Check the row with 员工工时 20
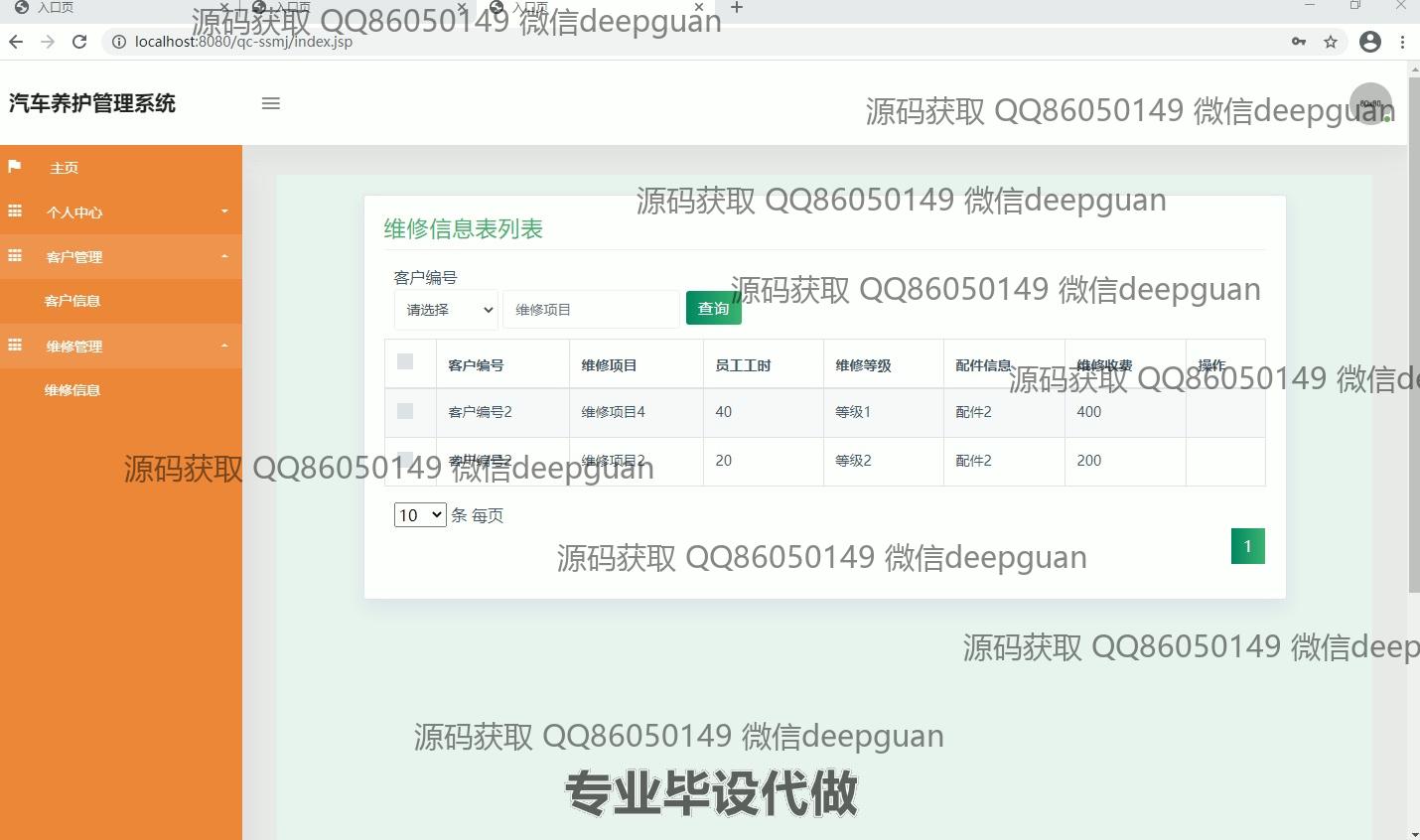The height and width of the screenshot is (840, 1420). pos(405,459)
